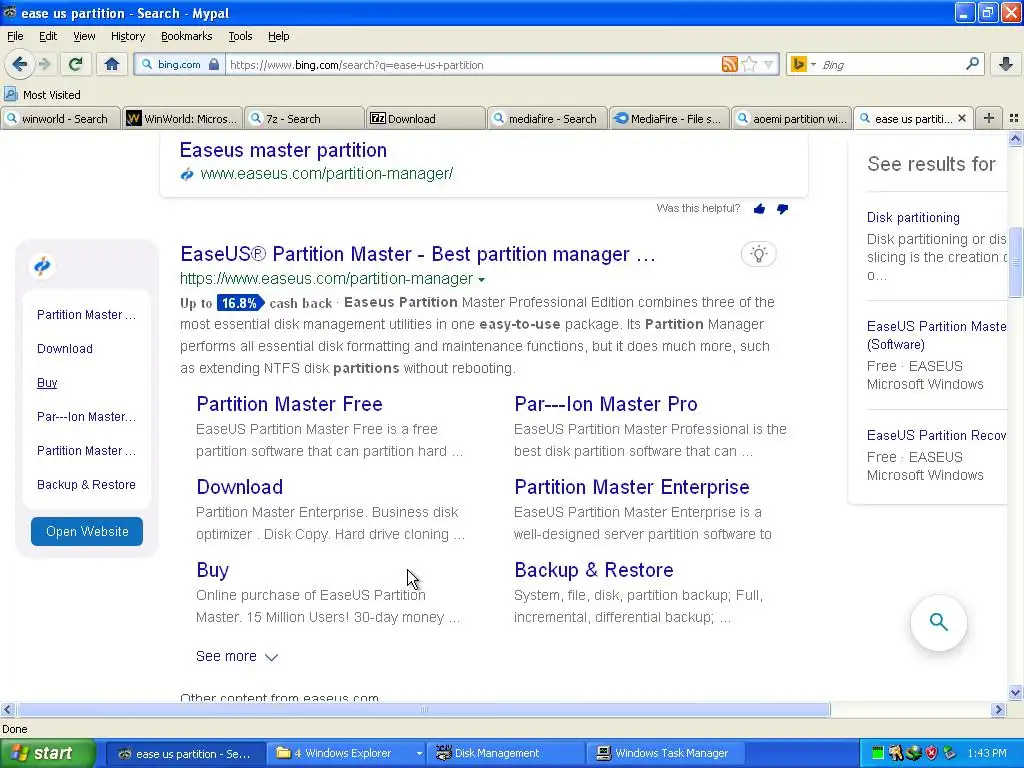Viewport: 1024px width, 768px height.
Task: Click thumbs up for Was this helpful
Action: point(759,209)
